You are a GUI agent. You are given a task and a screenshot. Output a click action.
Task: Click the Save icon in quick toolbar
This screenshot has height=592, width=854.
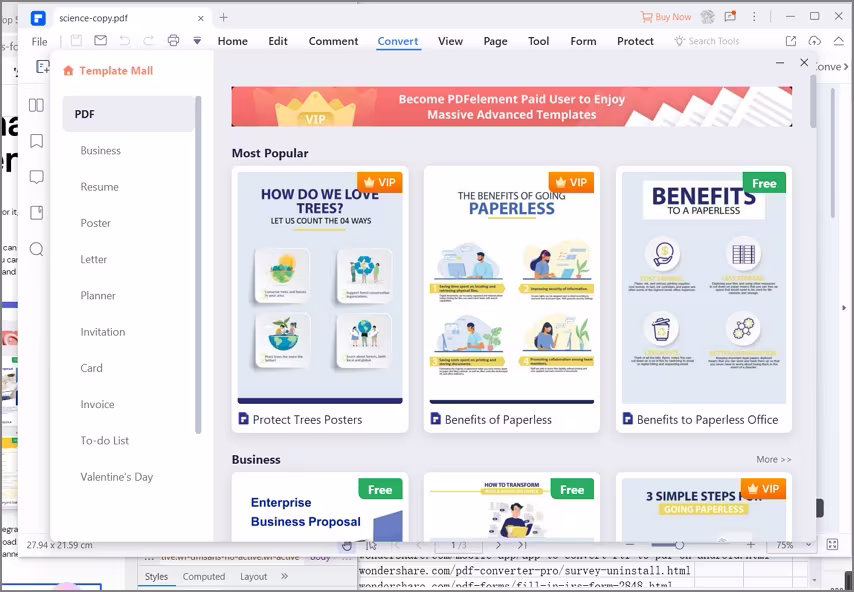click(76, 40)
